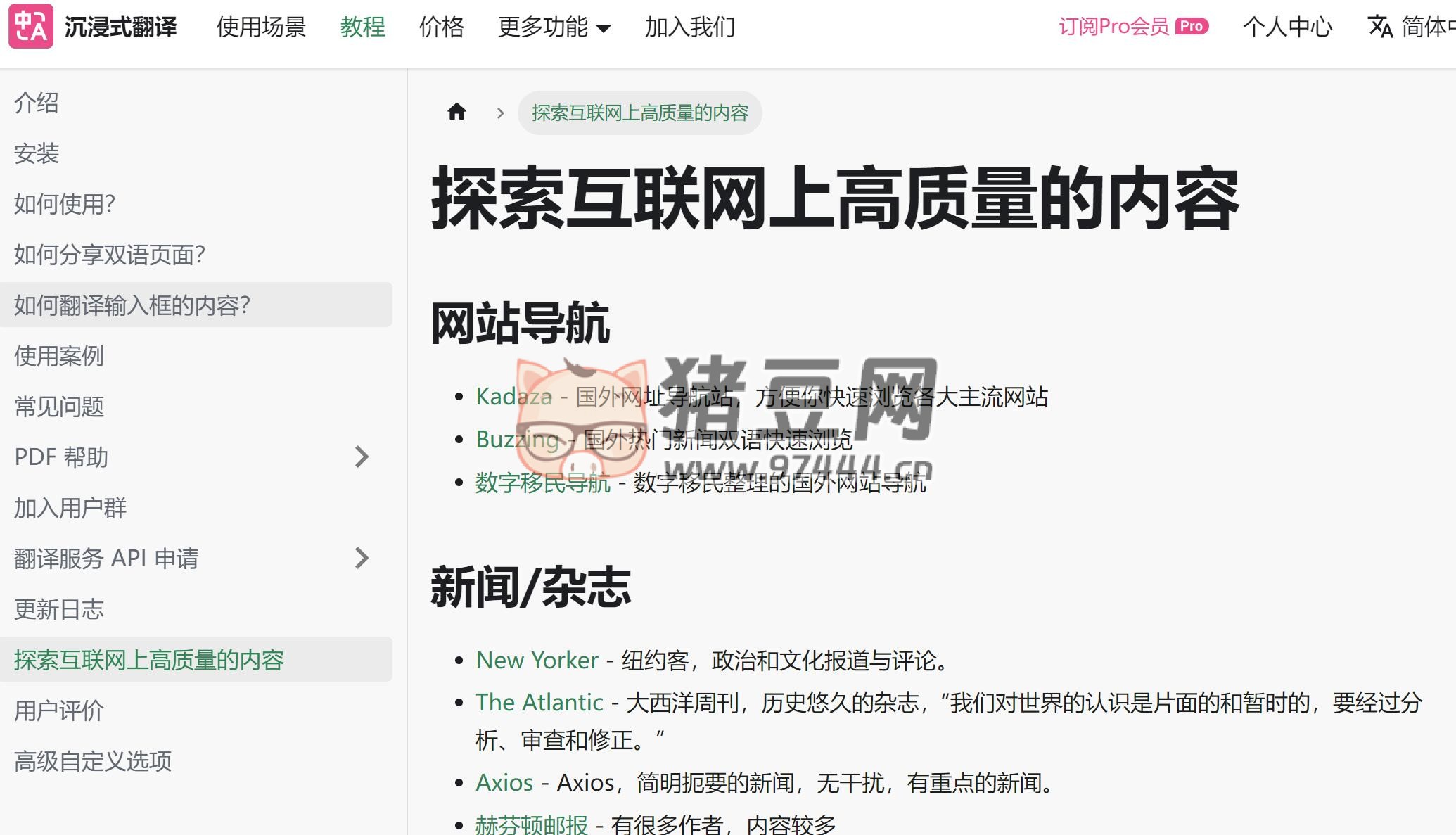Open the 介绍 sidebar page

coord(37,103)
